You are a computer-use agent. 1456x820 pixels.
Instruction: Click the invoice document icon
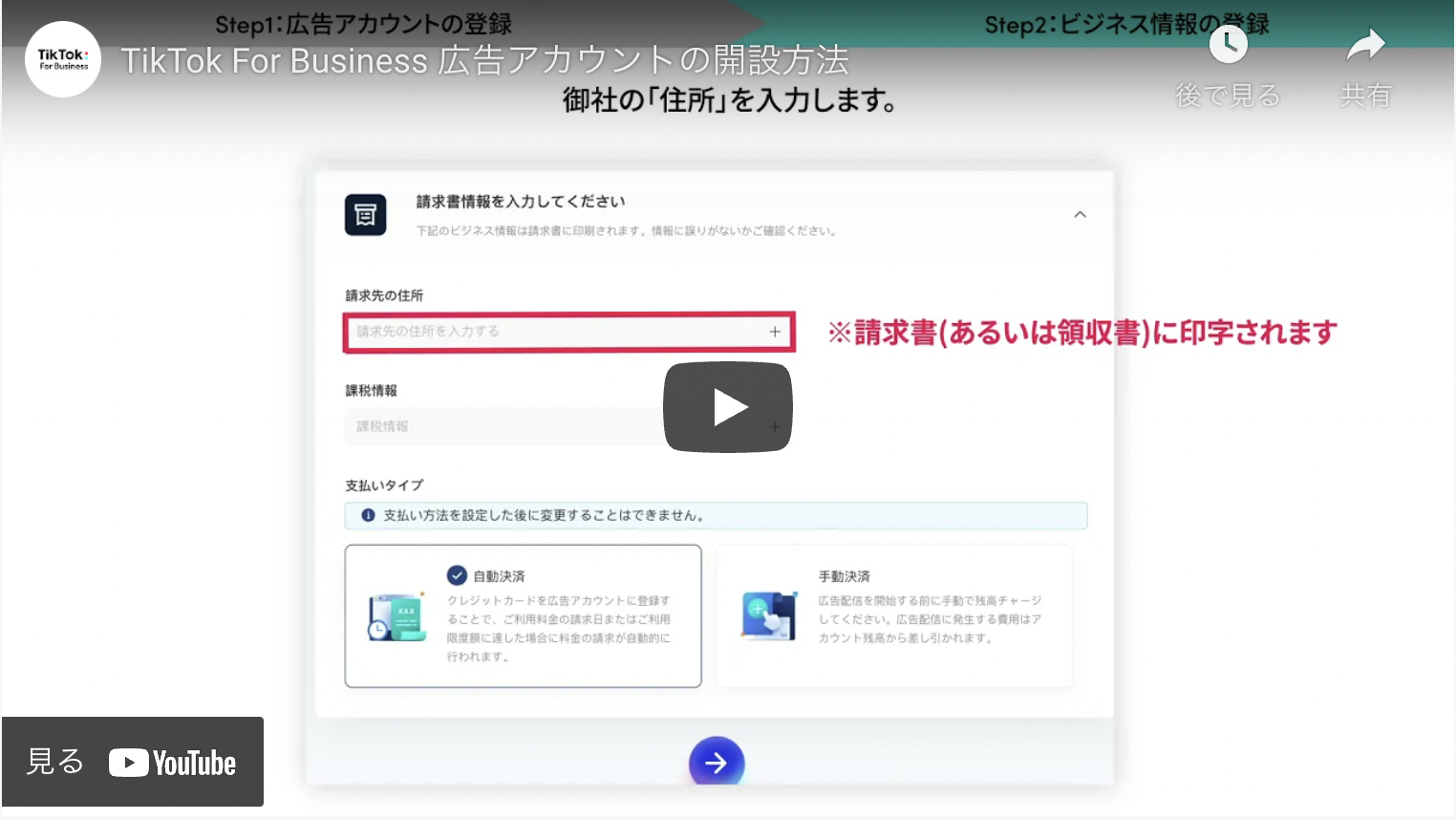pos(365,215)
